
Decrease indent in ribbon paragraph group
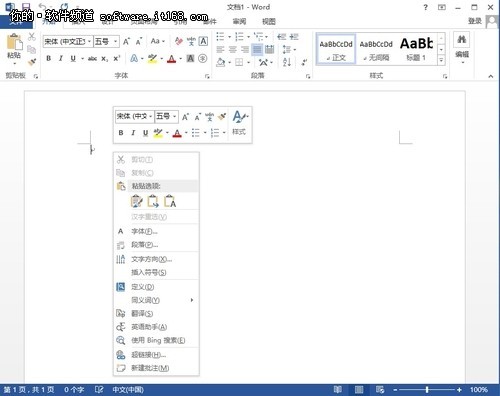(x=282, y=36)
